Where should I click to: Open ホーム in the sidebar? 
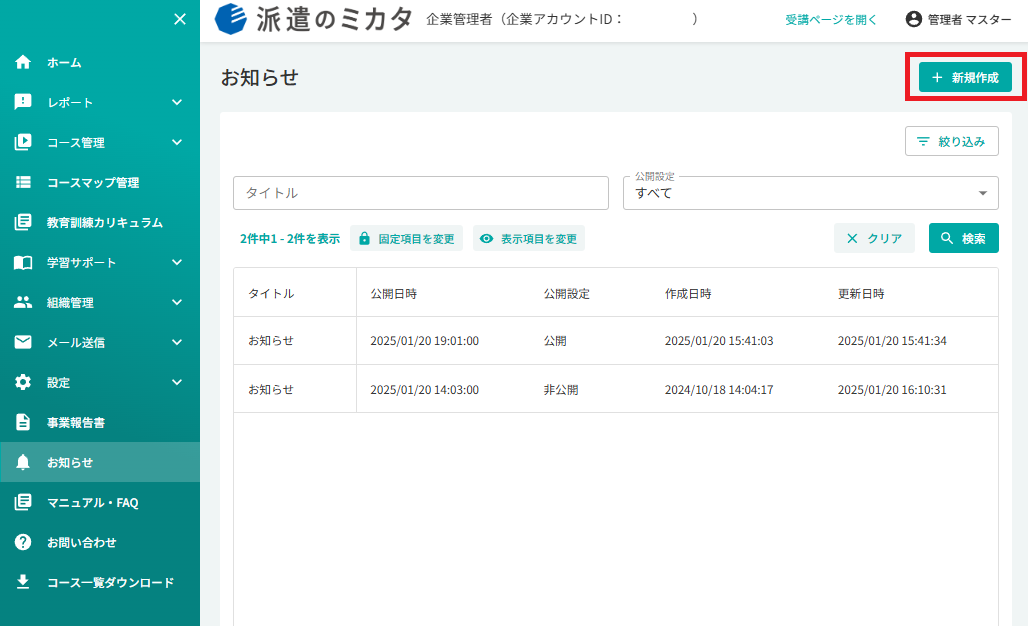[x=100, y=62]
